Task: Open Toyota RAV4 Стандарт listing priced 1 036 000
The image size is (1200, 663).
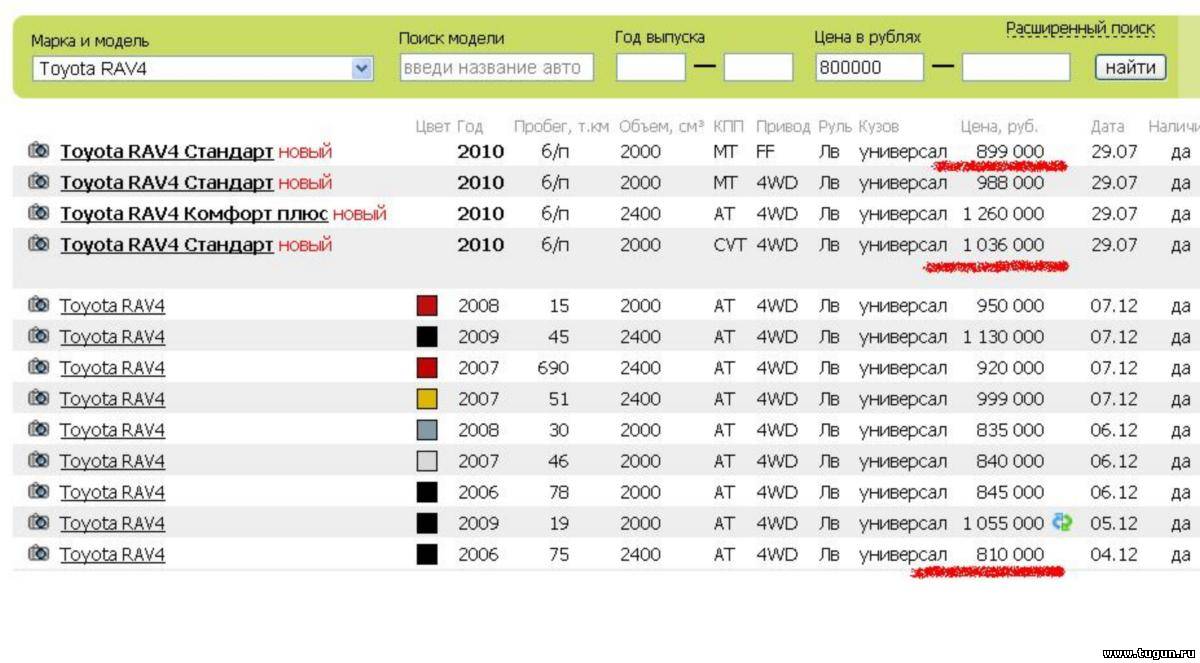Action: (x=166, y=245)
